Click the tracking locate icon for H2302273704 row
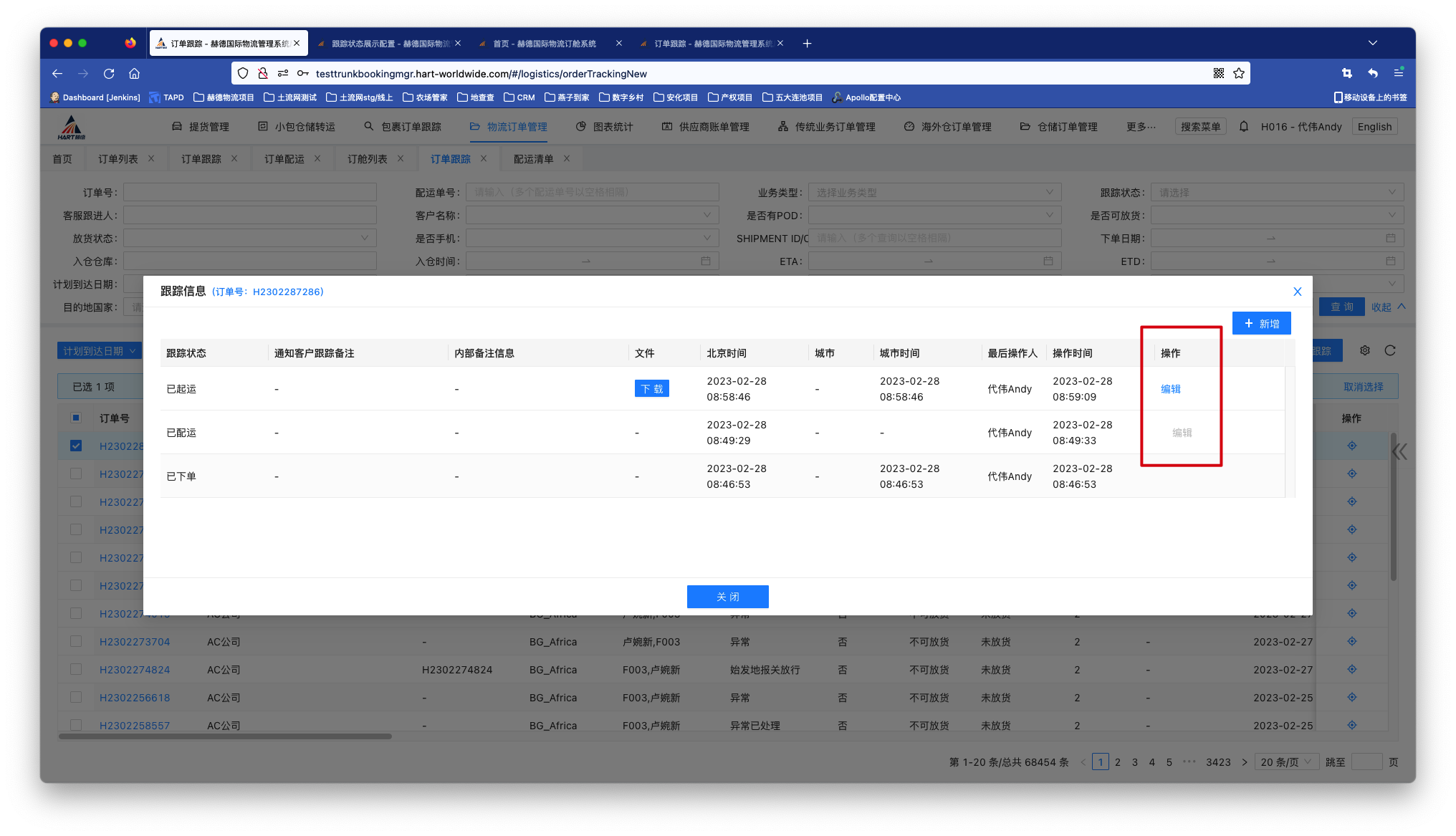The width and height of the screenshot is (1456, 836). click(x=1351, y=641)
